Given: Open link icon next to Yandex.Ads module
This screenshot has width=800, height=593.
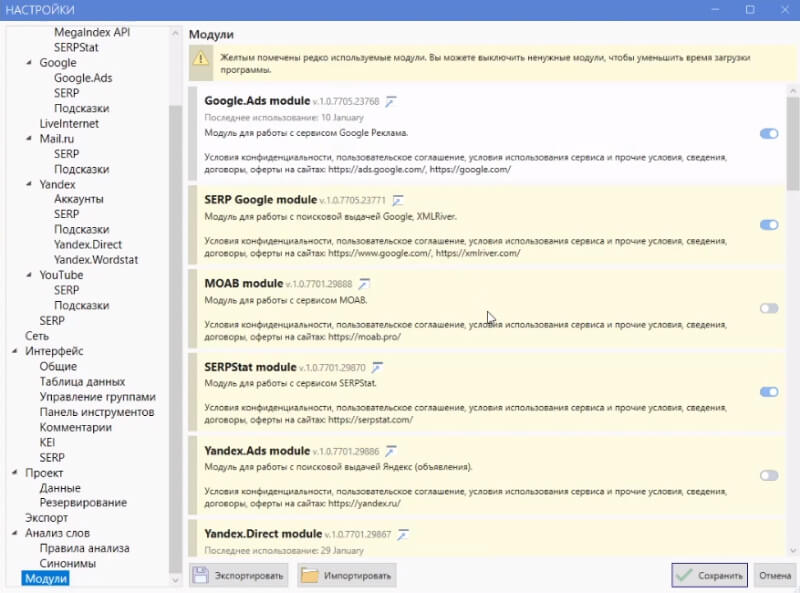Looking at the screenshot, I should [x=391, y=451].
